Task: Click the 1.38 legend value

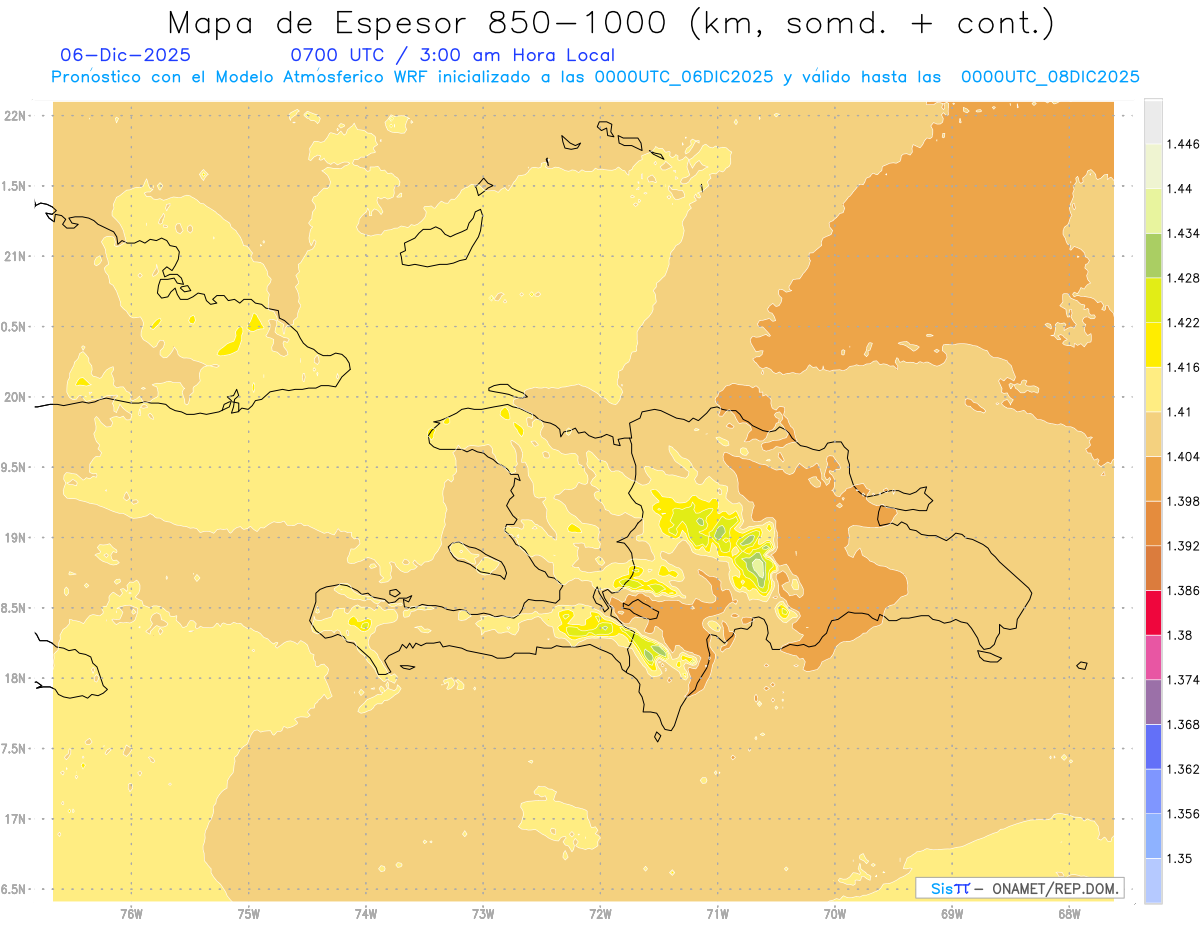Action: (1180, 635)
